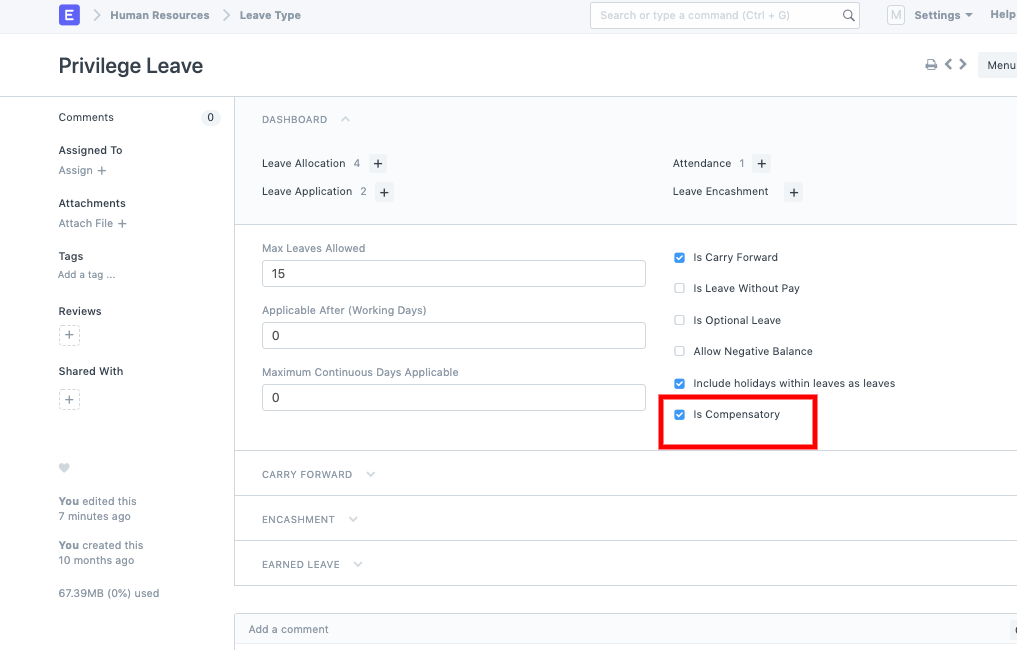
Task: Uncheck the Is Compensatory checkbox
Action: pos(680,415)
